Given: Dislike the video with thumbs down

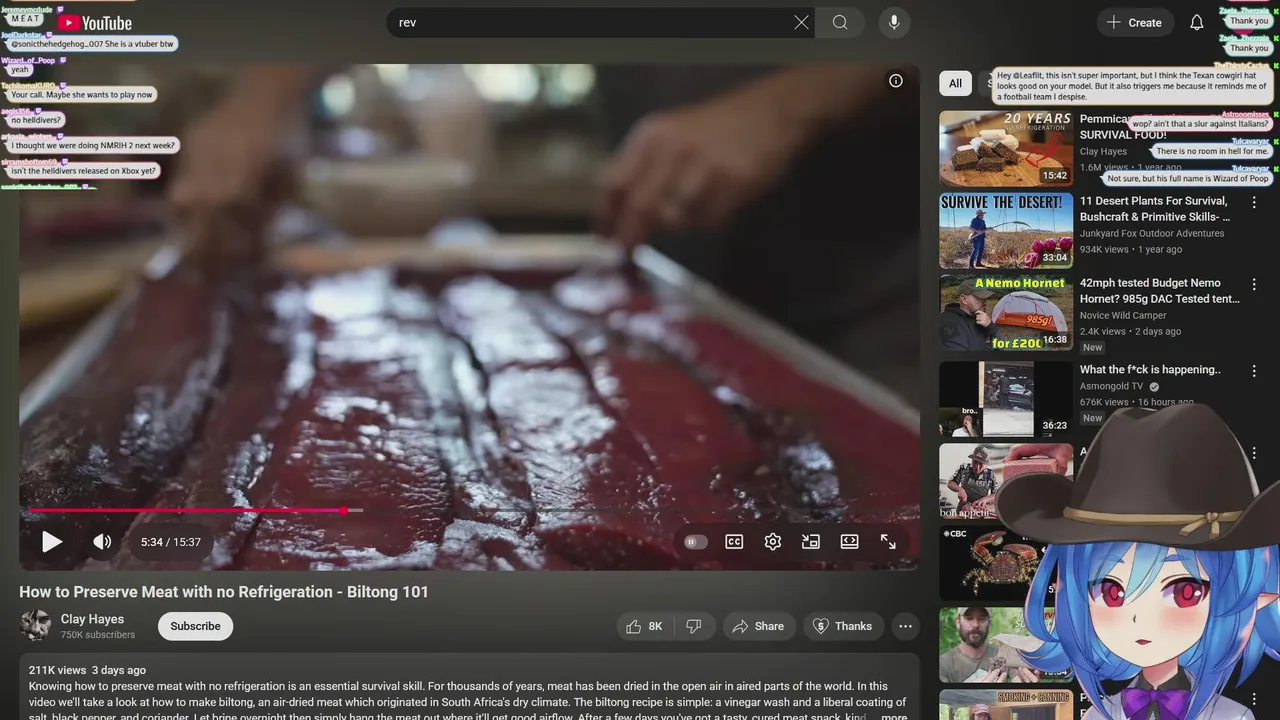Looking at the screenshot, I should (693, 626).
